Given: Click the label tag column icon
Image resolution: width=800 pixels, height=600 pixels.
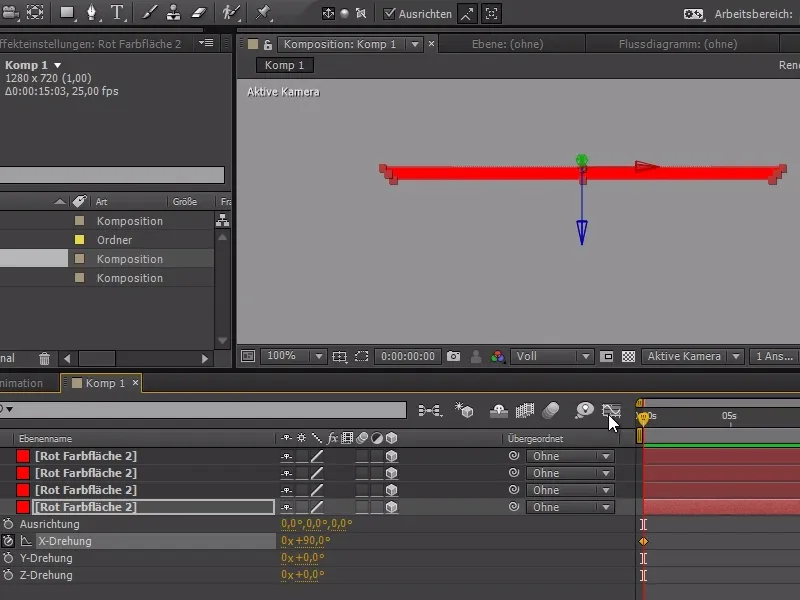Looking at the screenshot, I should 80,201.
